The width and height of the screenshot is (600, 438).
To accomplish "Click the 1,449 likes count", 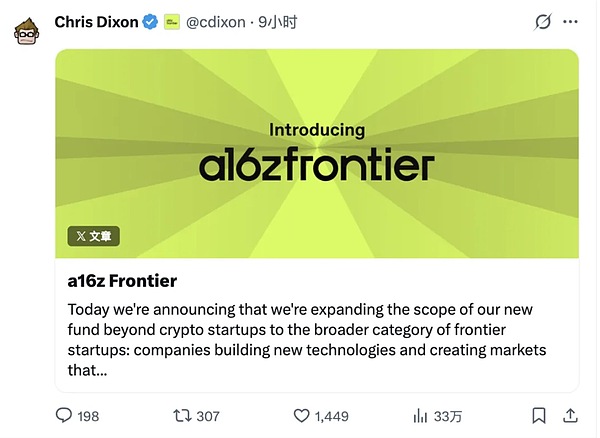I will click(331, 416).
